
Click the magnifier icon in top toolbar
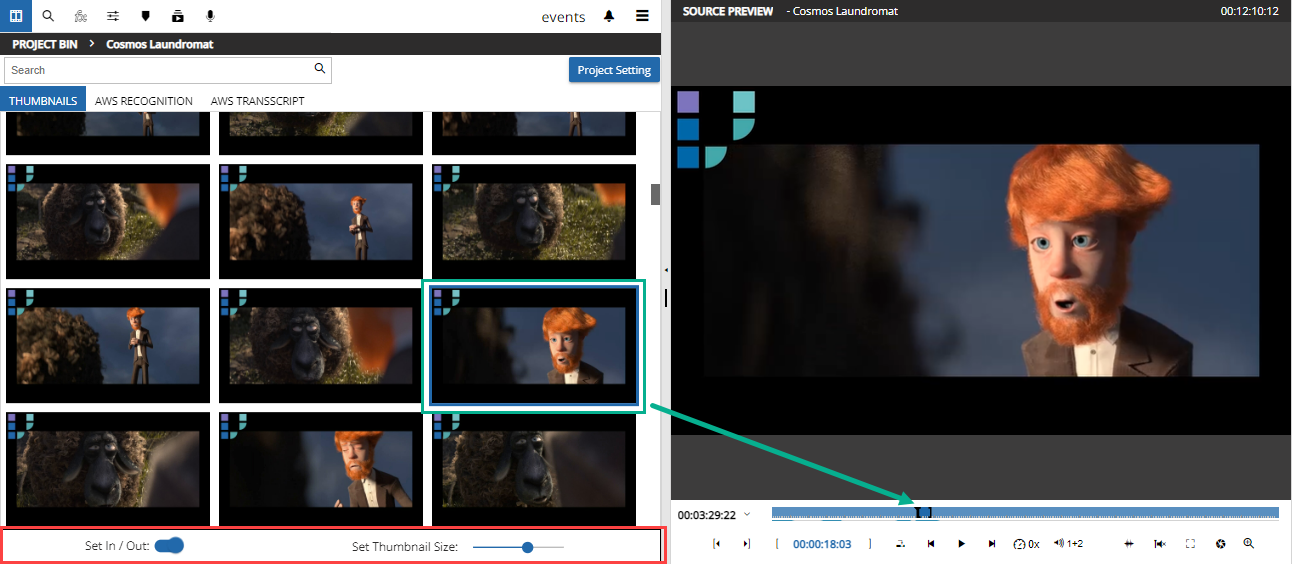(x=49, y=16)
